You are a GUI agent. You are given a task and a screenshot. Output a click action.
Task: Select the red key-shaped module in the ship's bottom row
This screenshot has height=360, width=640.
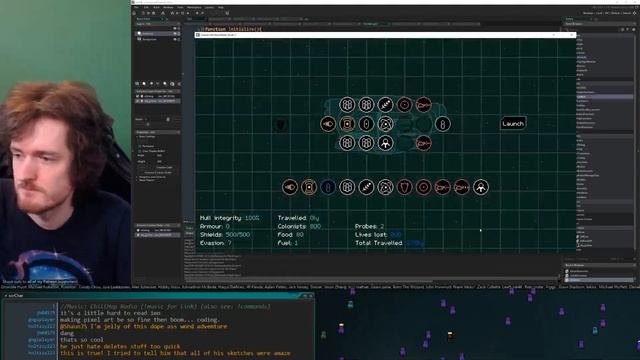423,143
